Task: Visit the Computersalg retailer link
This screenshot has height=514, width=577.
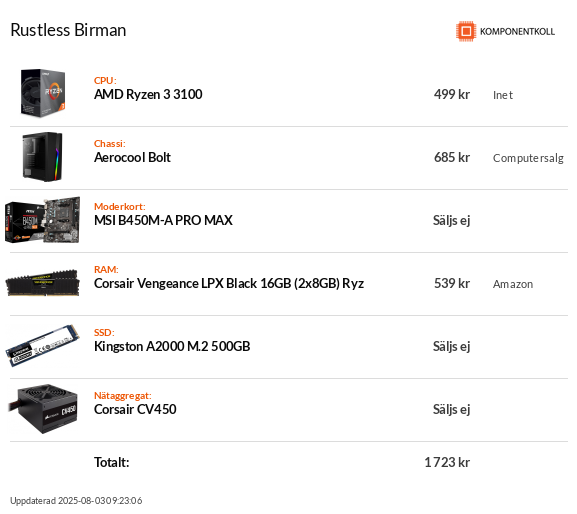Action: click(528, 158)
